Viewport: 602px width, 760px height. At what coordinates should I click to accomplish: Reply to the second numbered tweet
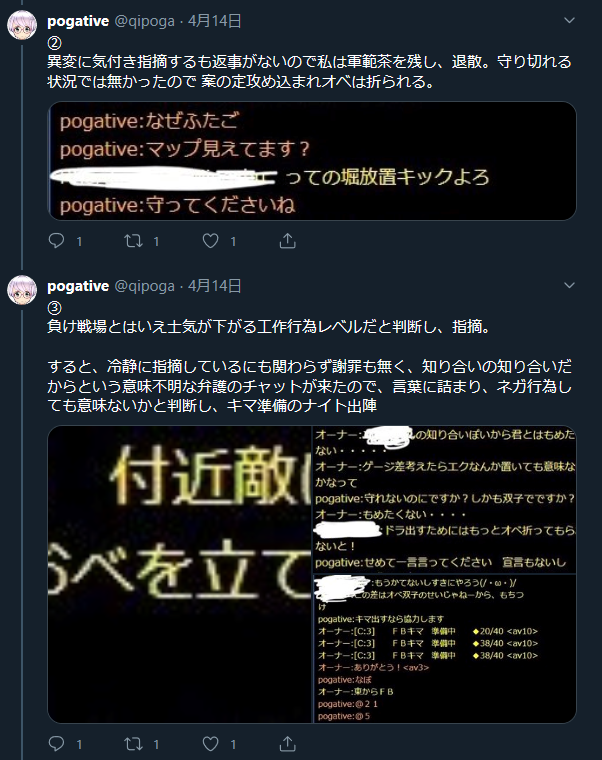pos(57,240)
